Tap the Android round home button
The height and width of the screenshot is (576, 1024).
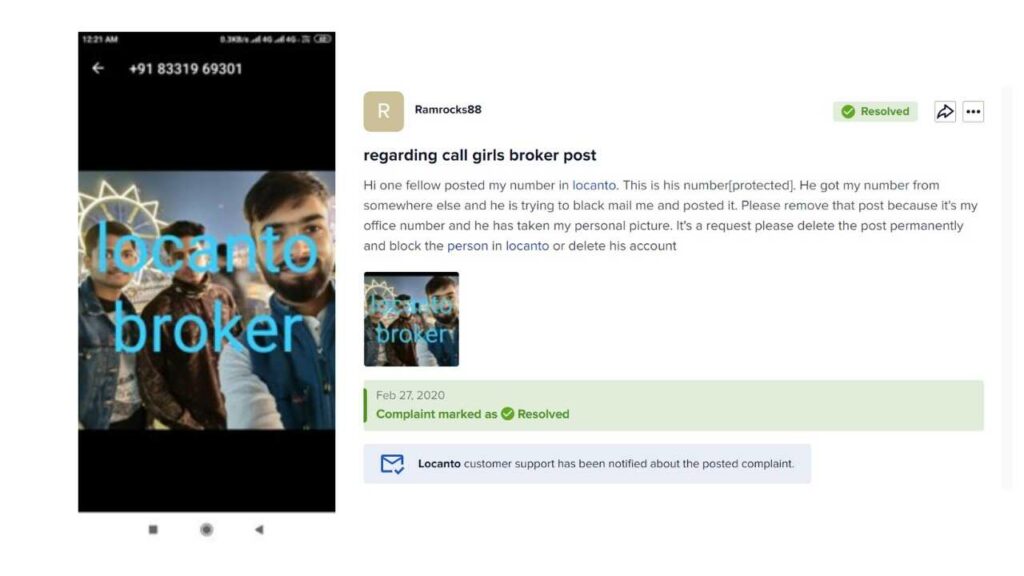click(206, 530)
